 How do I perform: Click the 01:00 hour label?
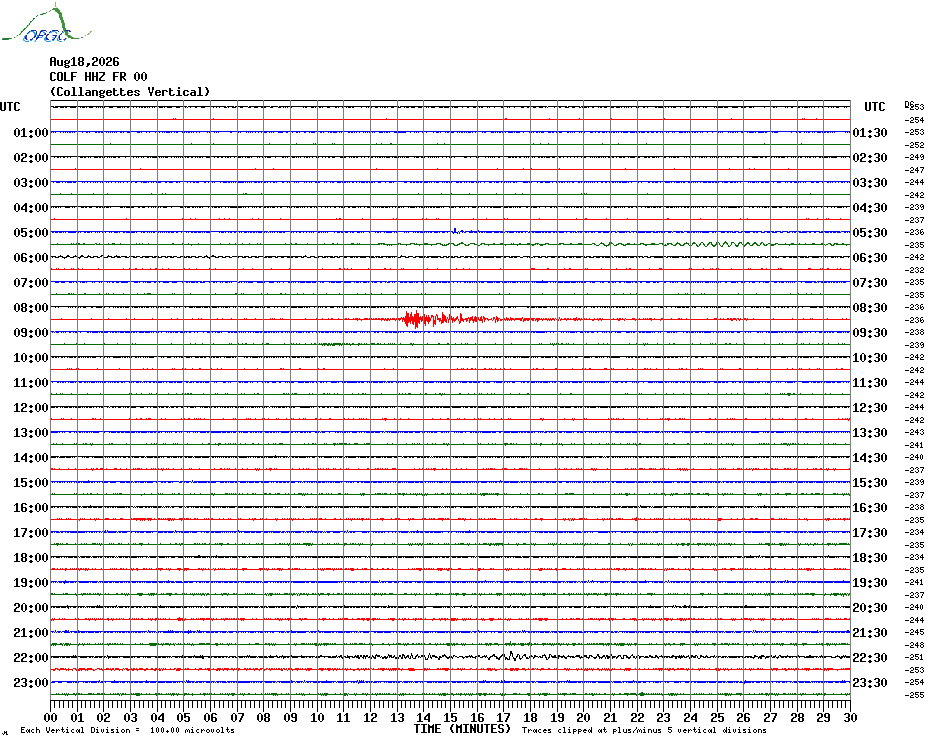point(31,132)
